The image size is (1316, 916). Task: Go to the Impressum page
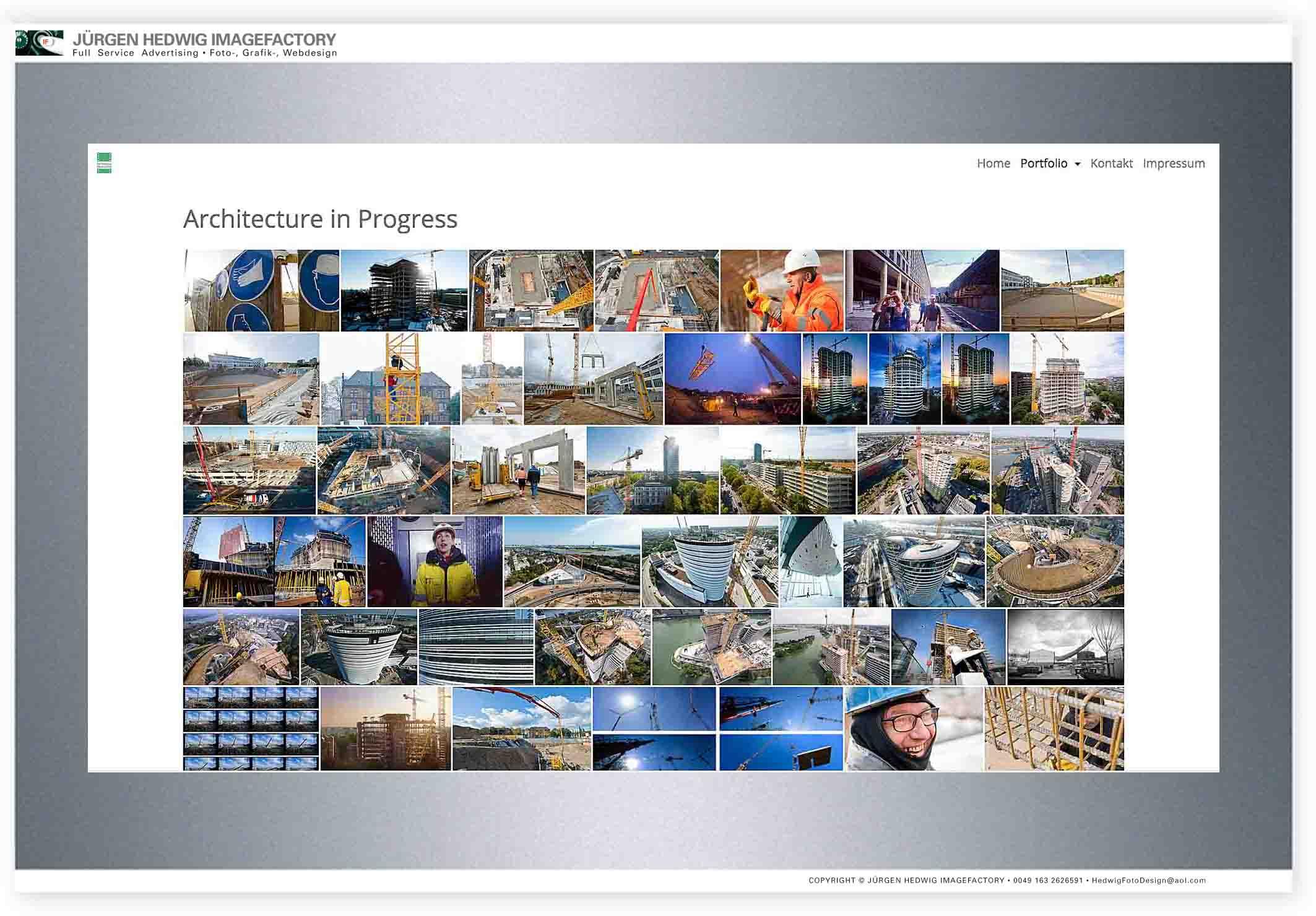pyautogui.click(x=1174, y=163)
